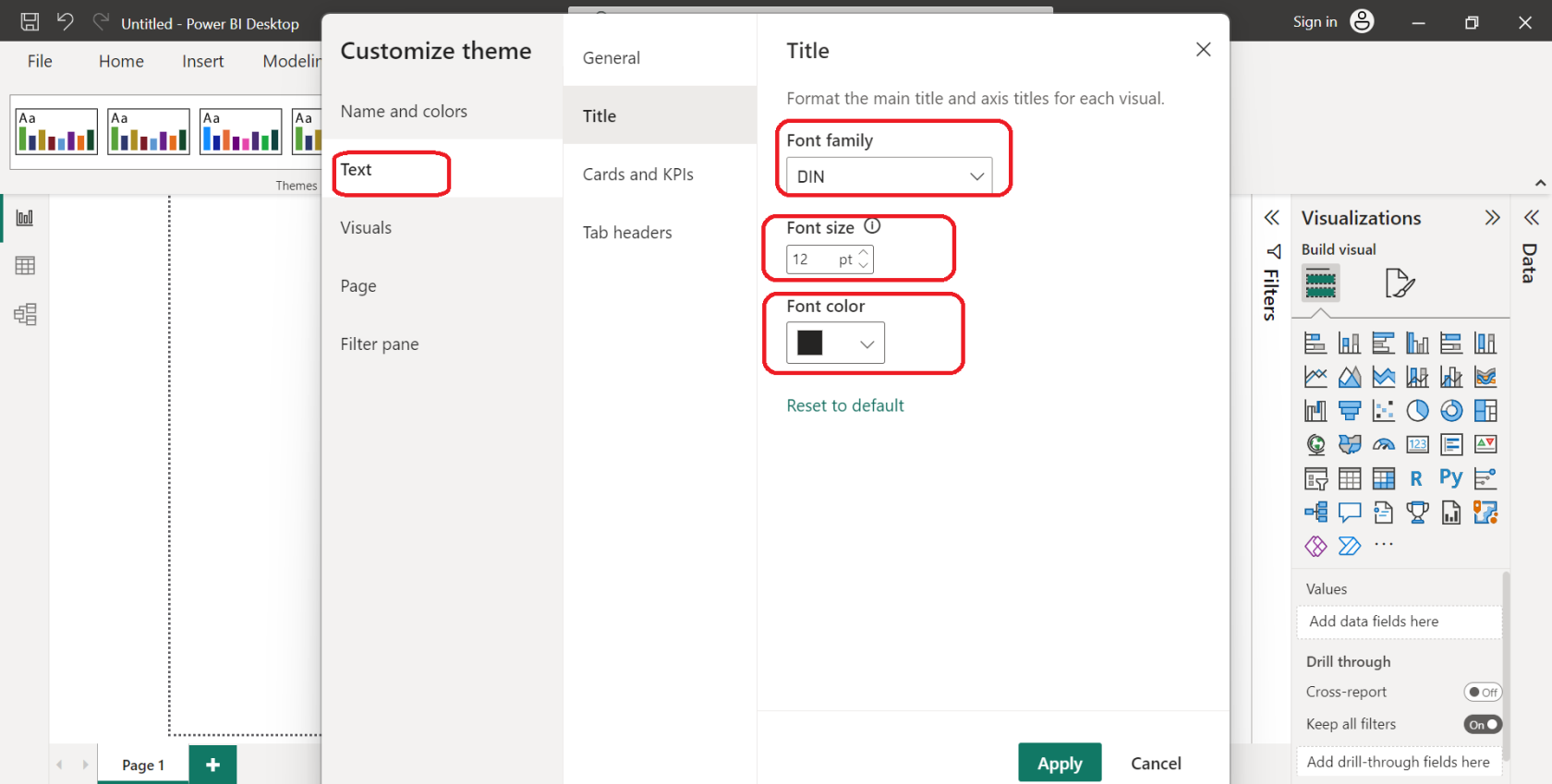
Task: Select the Area chart visual
Action: [x=1350, y=377]
